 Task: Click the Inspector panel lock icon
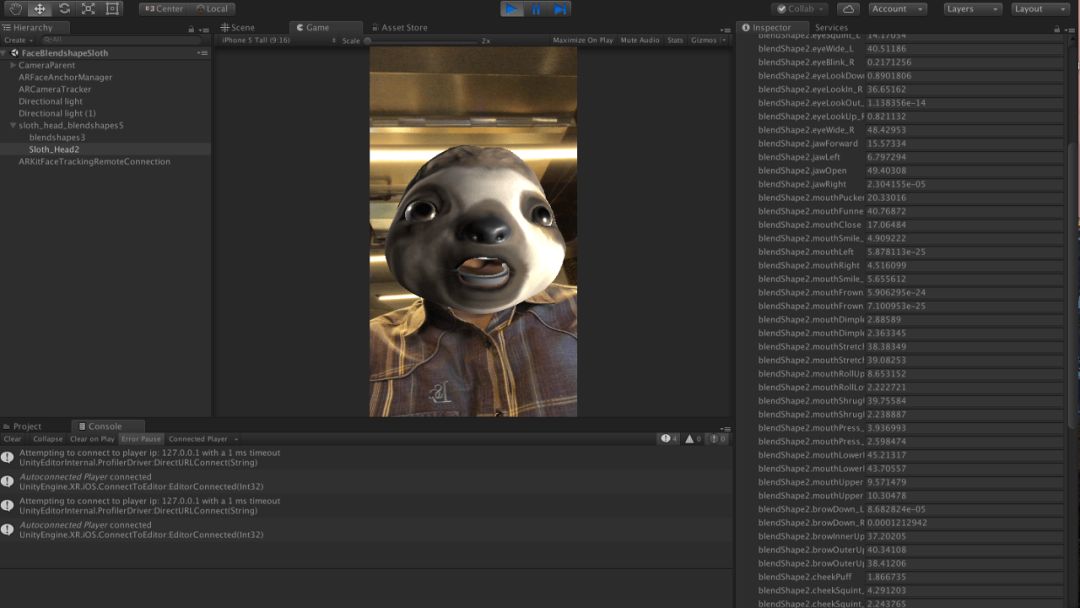coord(1057,29)
